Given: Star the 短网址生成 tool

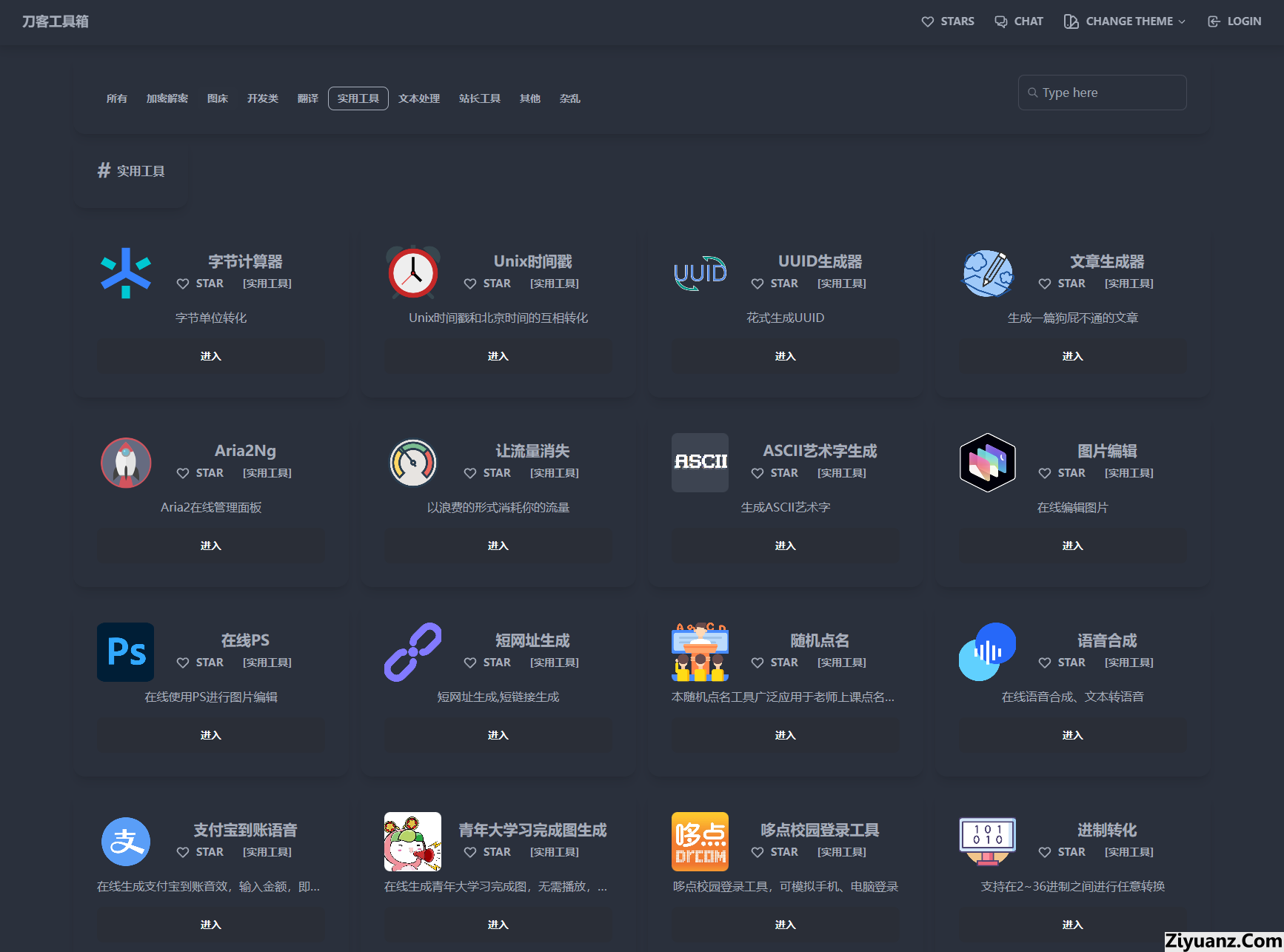Looking at the screenshot, I should tap(487, 663).
